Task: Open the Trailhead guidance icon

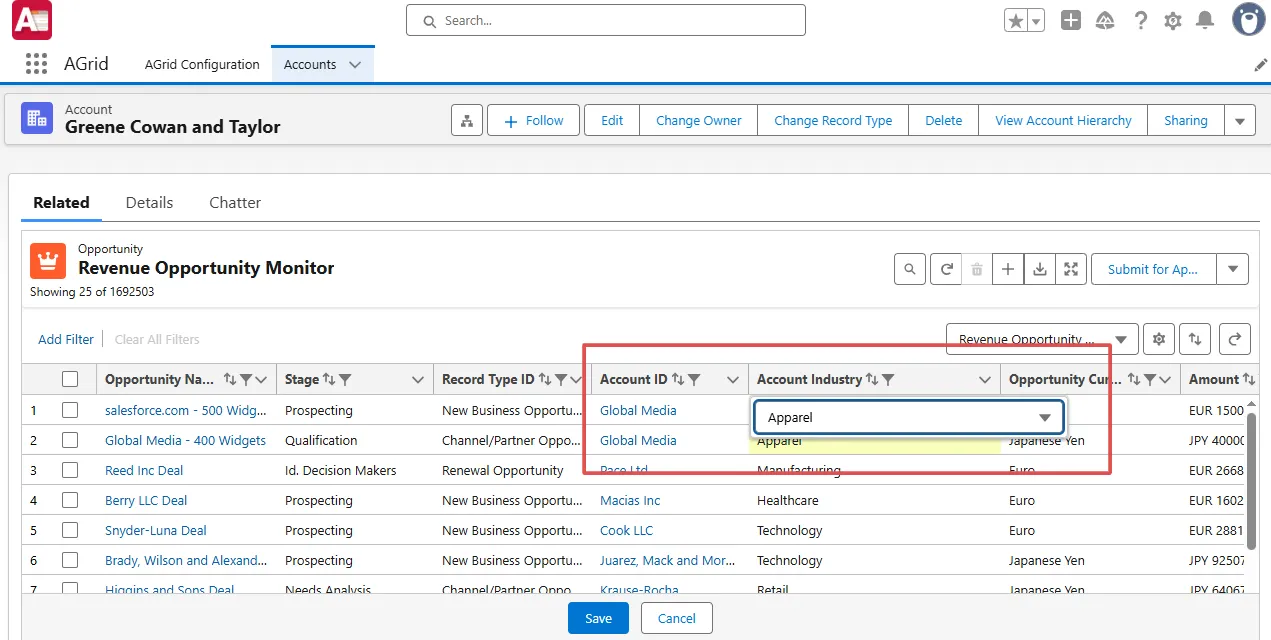Action: (x=1105, y=21)
